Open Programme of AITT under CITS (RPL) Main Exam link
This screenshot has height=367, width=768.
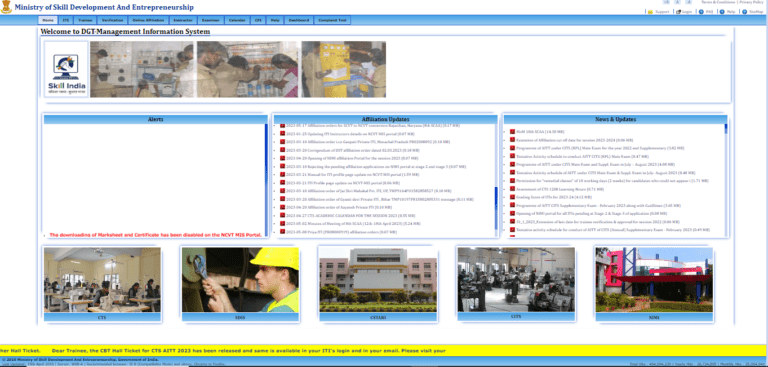[x=600, y=148]
